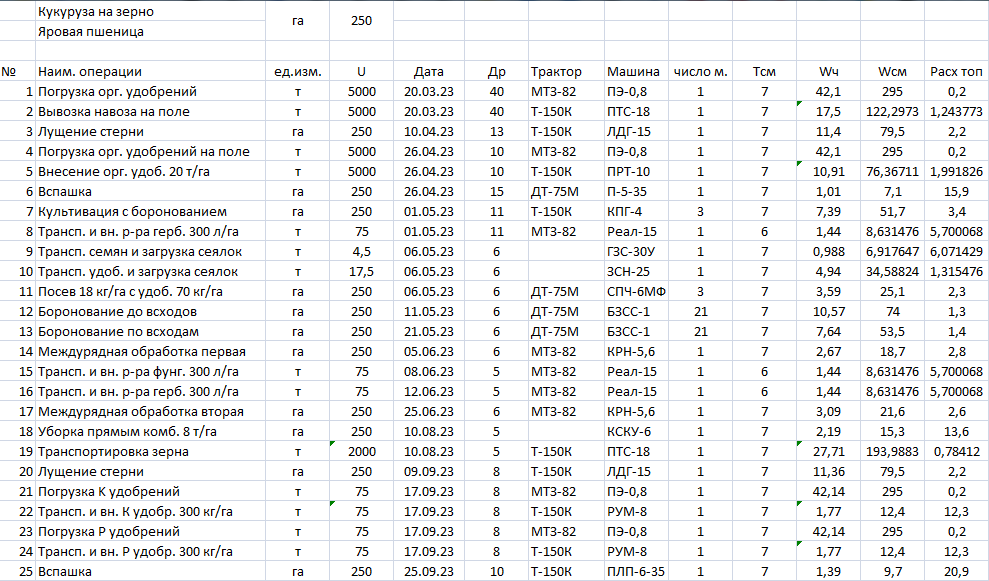The height and width of the screenshot is (581, 989).
Task: Click the machine cell "КПГ-4"
Action: tap(636, 211)
